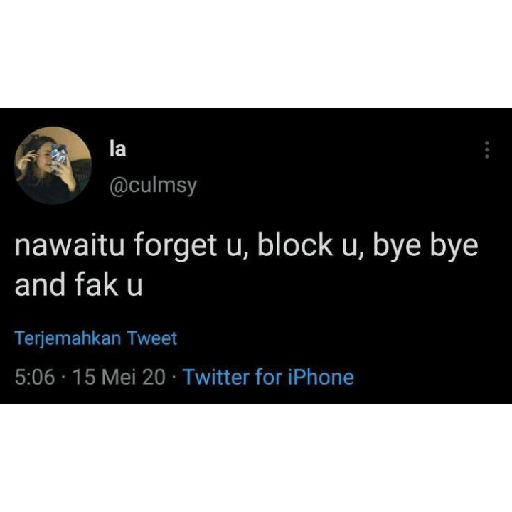
Task: Click the word "fak" in the tweet
Action: click(x=96, y=285)
